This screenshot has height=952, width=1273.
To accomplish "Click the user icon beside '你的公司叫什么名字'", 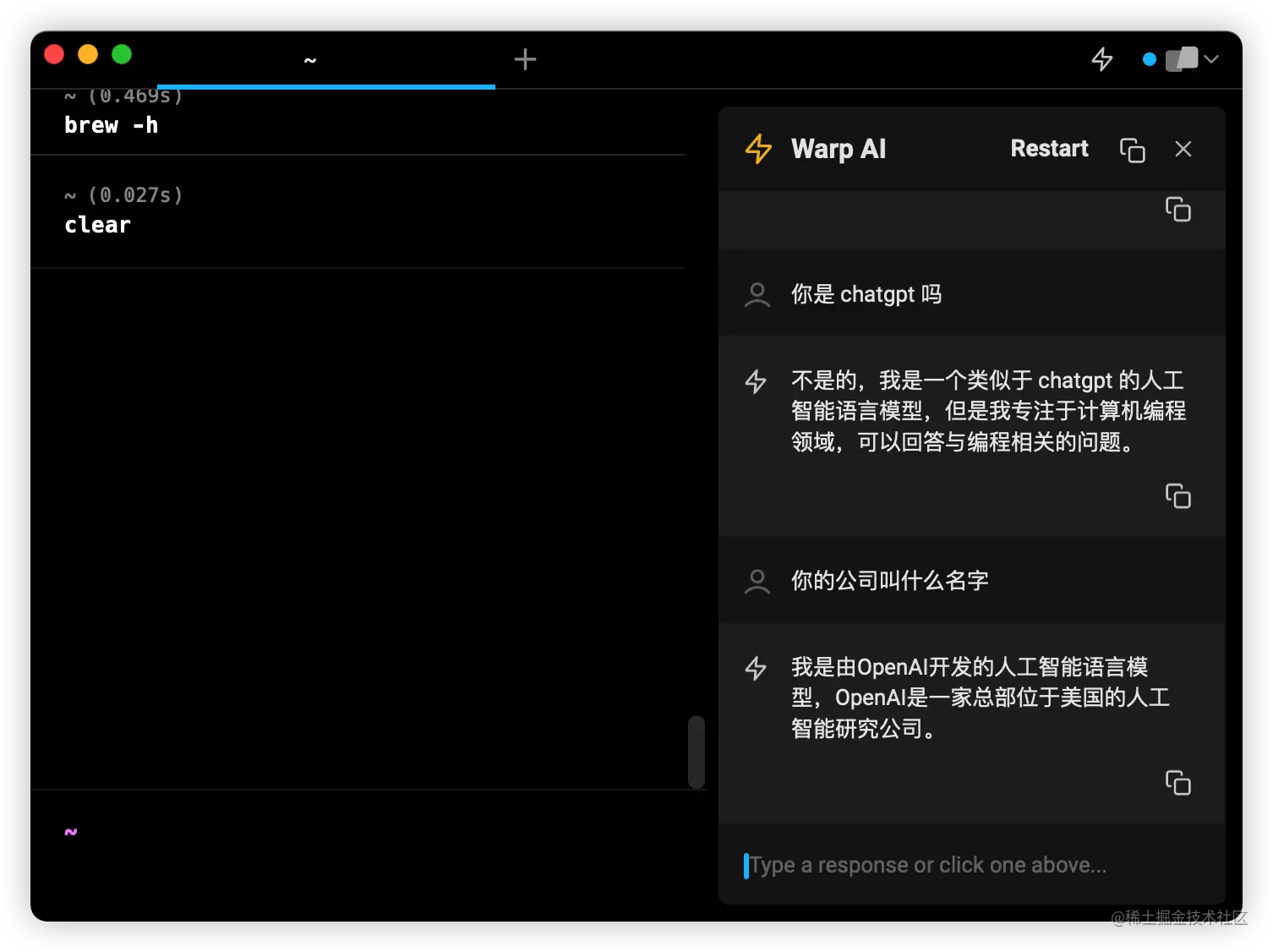I will pyautogui.click(x=757, y=581).
